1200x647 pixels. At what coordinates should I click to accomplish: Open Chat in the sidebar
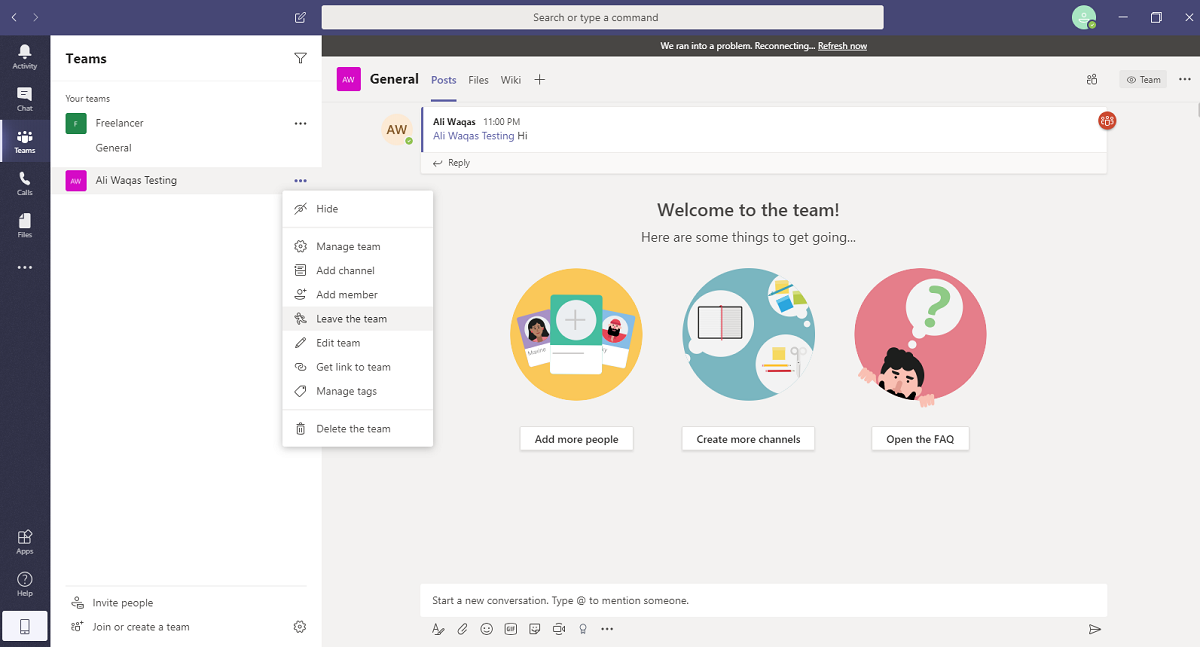tap(25, 98)
